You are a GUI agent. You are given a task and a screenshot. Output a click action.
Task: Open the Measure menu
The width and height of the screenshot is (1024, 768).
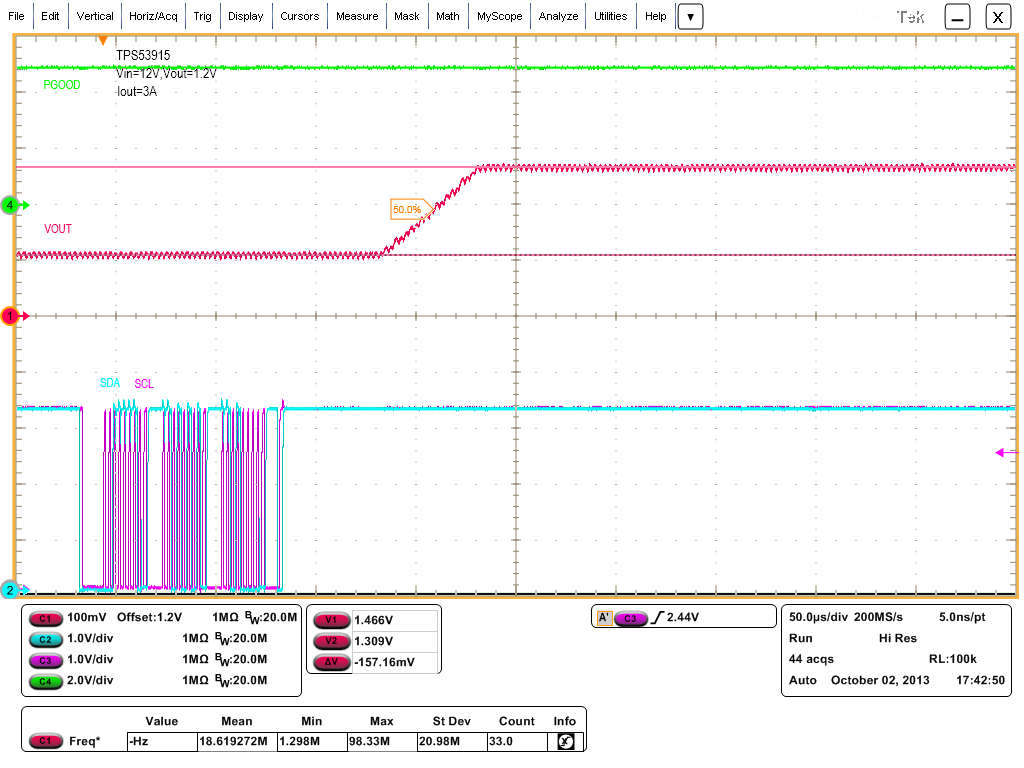(357, 16)
